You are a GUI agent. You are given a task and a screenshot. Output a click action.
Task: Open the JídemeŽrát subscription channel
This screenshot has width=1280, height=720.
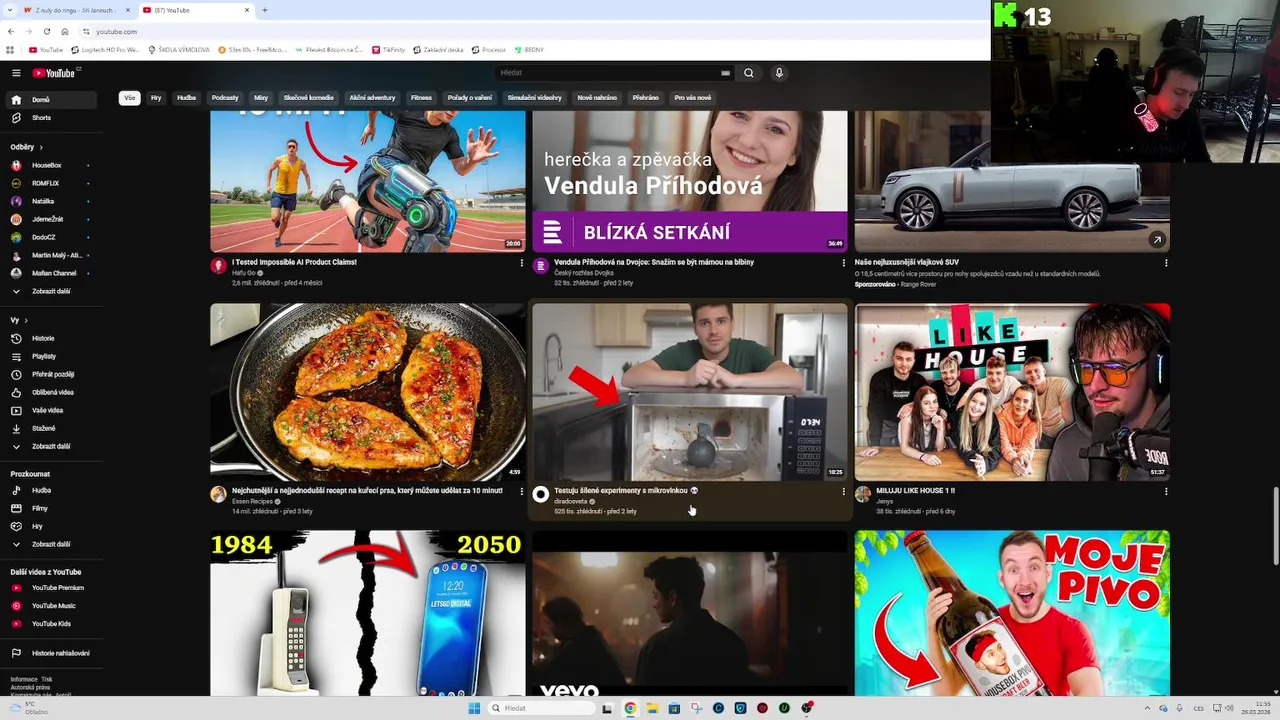tap(50, 220)
